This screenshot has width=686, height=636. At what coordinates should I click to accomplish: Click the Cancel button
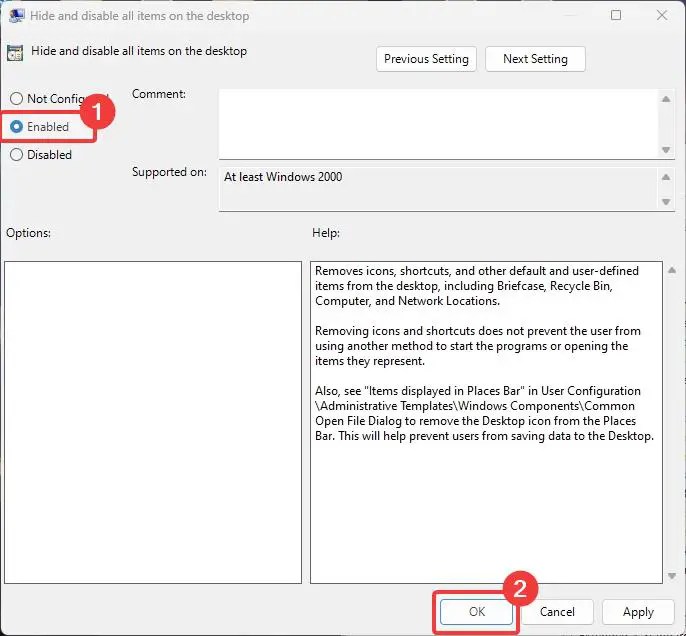pyautogui.click(x=557, y=612)
